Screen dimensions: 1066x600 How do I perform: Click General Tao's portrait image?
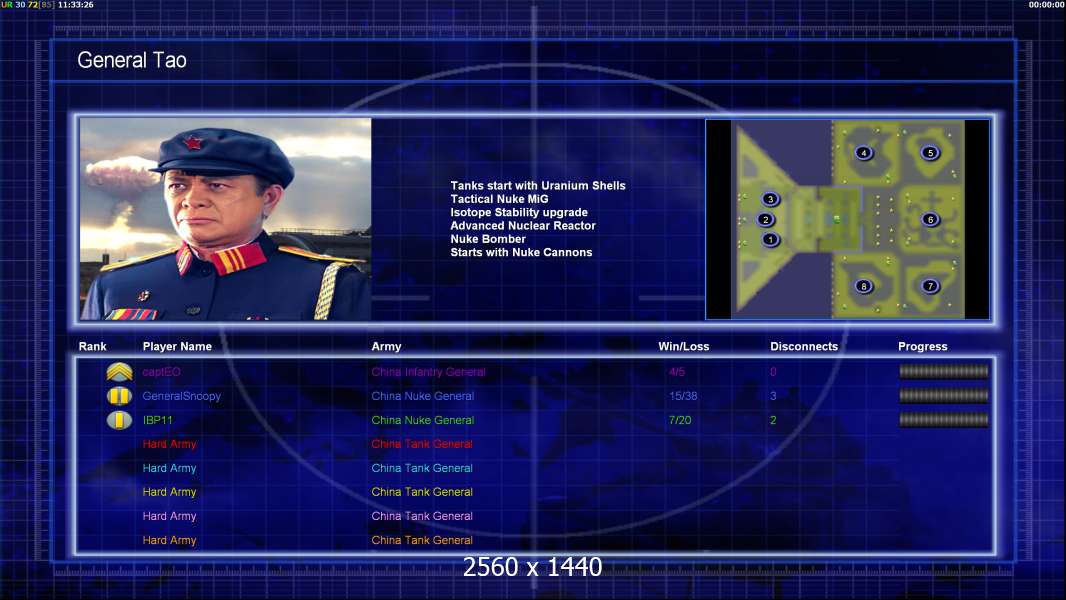click(x=226, y=219)
